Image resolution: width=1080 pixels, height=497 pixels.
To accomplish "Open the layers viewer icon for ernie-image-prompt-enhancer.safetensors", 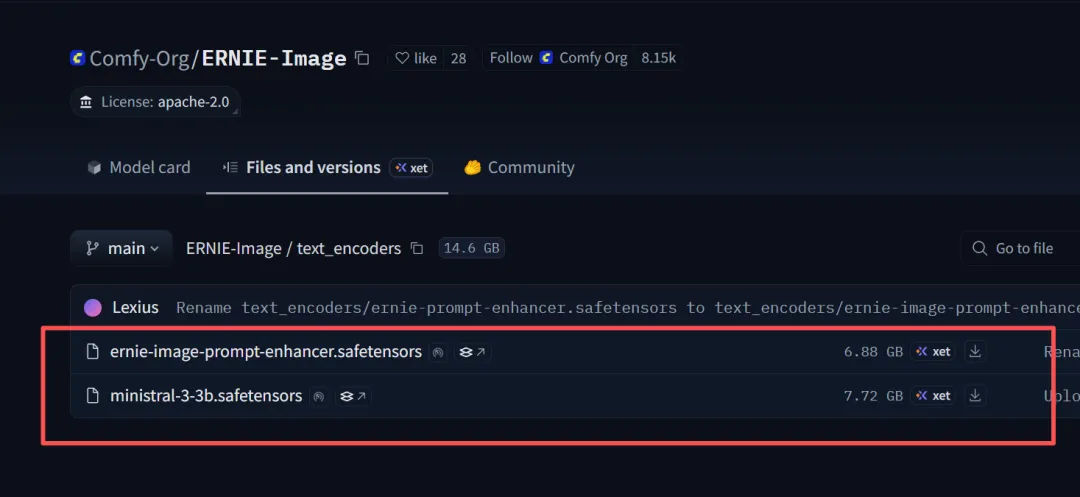I will click(472, 352).
